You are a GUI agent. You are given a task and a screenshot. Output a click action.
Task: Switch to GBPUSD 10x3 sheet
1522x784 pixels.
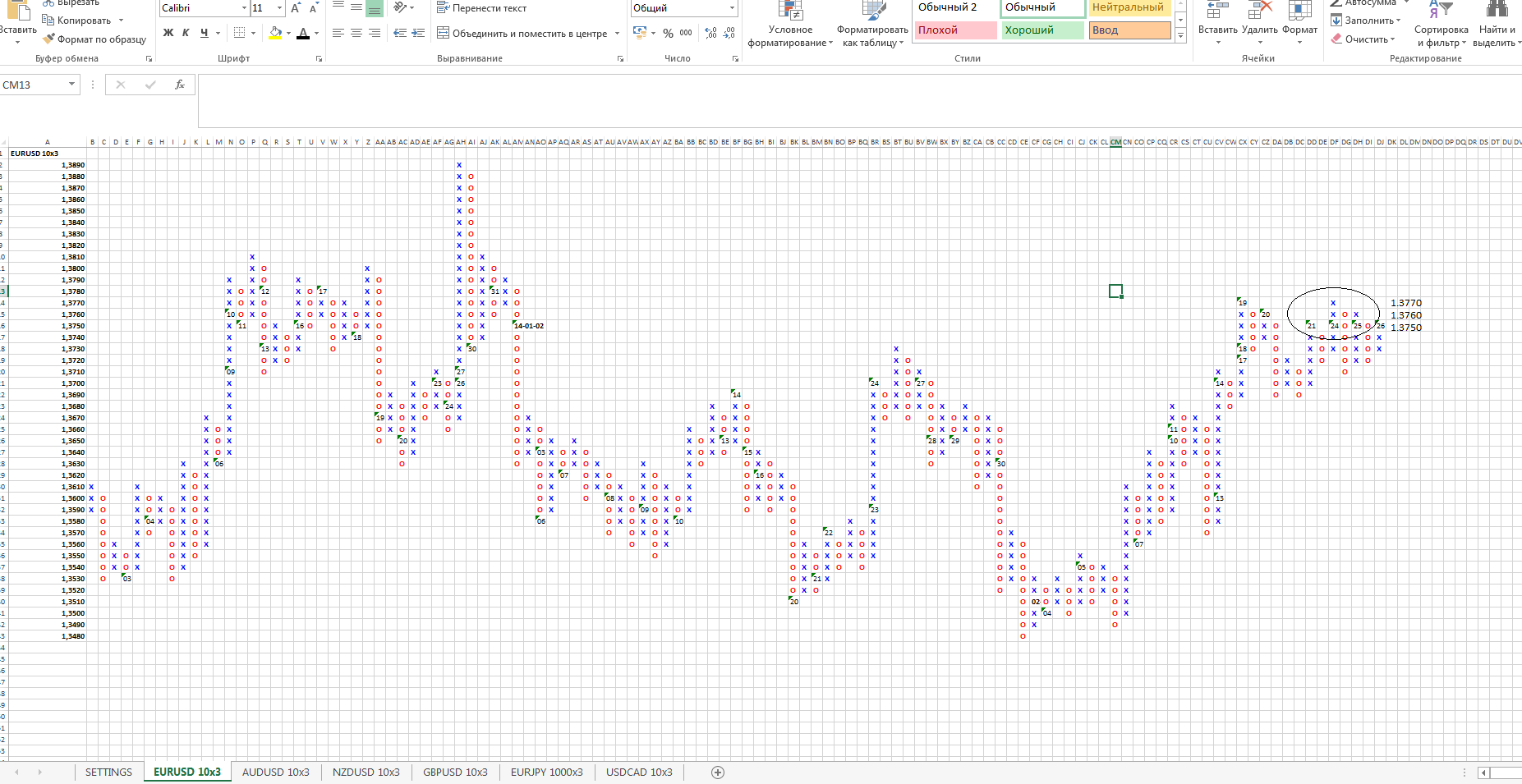[x=455, y=773]
